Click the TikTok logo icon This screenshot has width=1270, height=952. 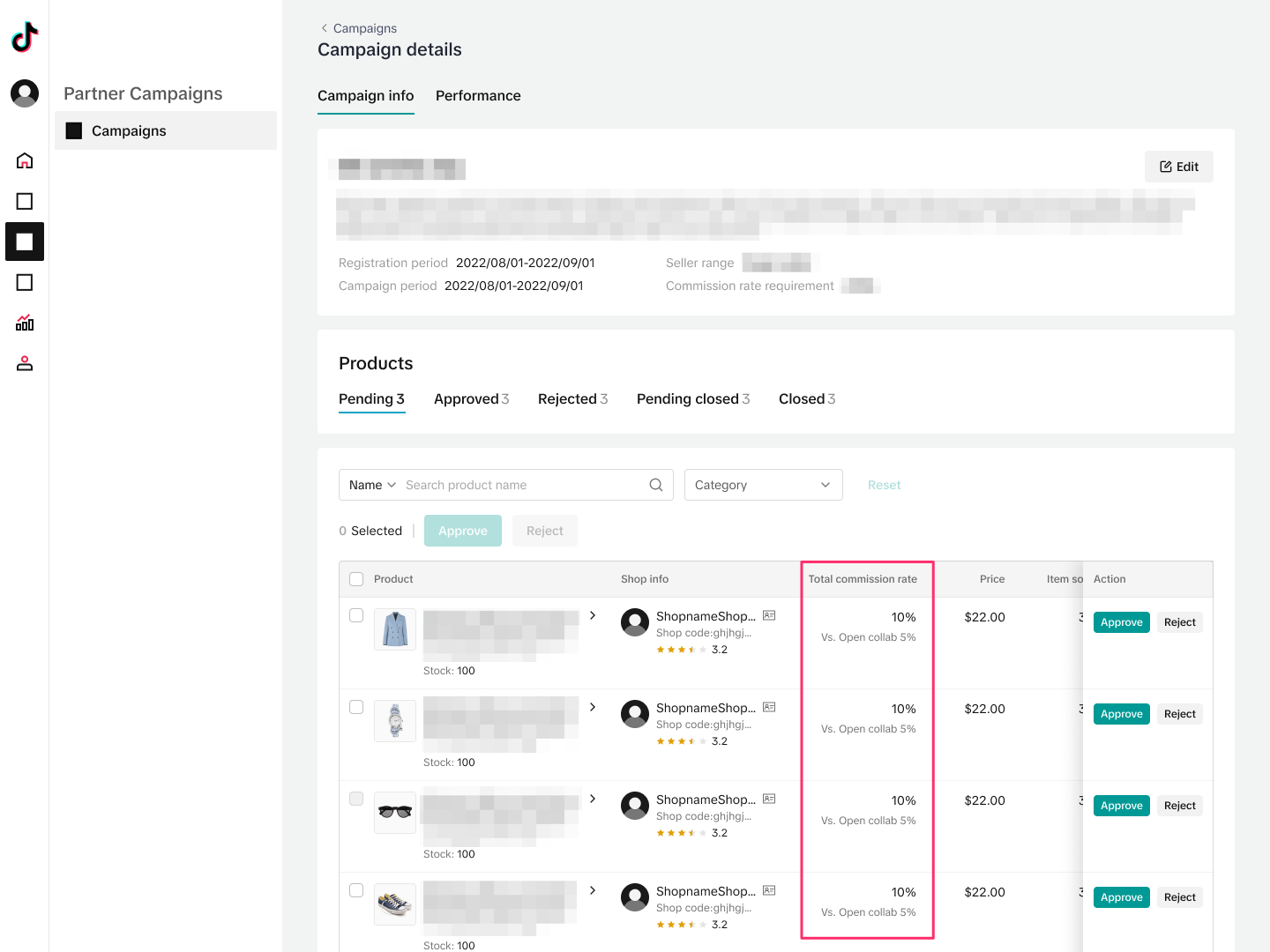coord(25,37)
